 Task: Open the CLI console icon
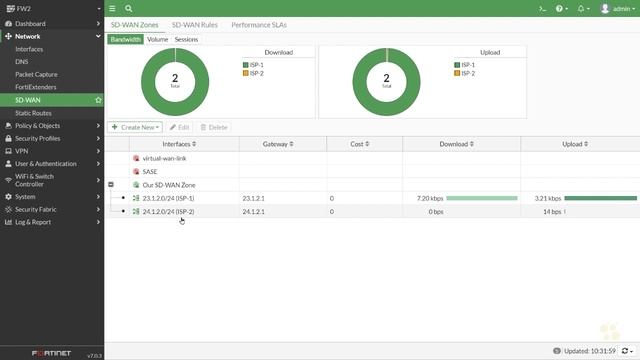coord(542,9)
